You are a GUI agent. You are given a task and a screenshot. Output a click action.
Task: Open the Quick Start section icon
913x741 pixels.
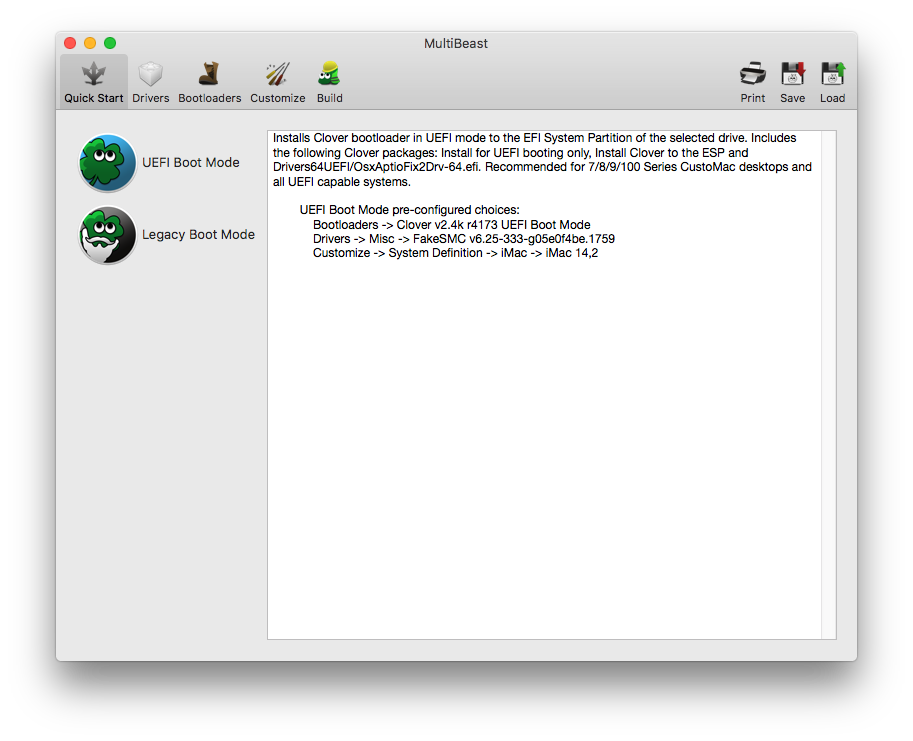coord(94,75)
